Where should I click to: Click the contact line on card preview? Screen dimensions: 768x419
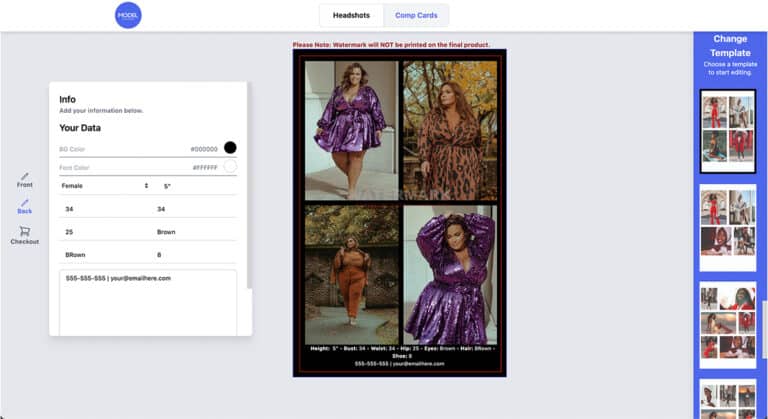[400, 364]
